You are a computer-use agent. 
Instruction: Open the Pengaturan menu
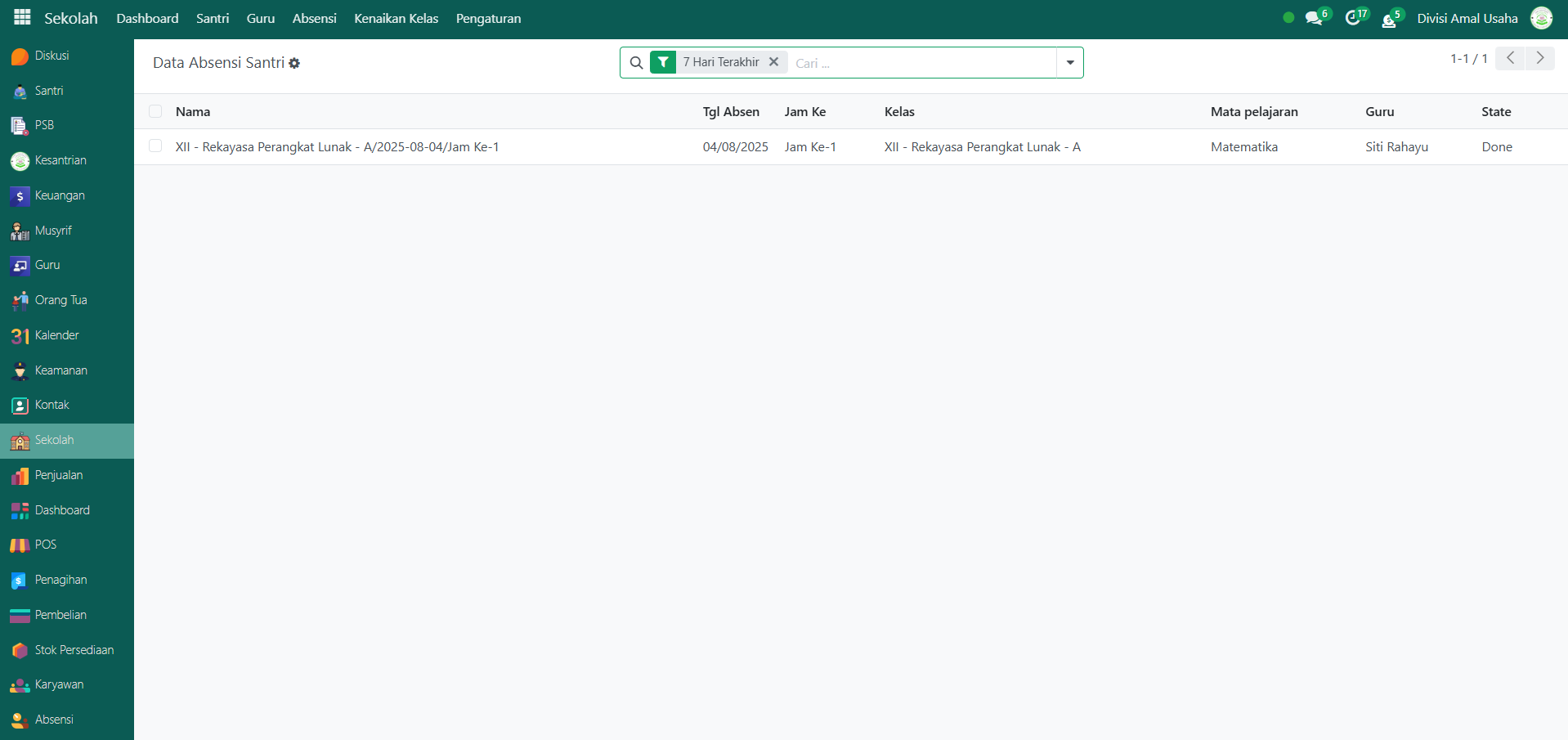[488, 18]
